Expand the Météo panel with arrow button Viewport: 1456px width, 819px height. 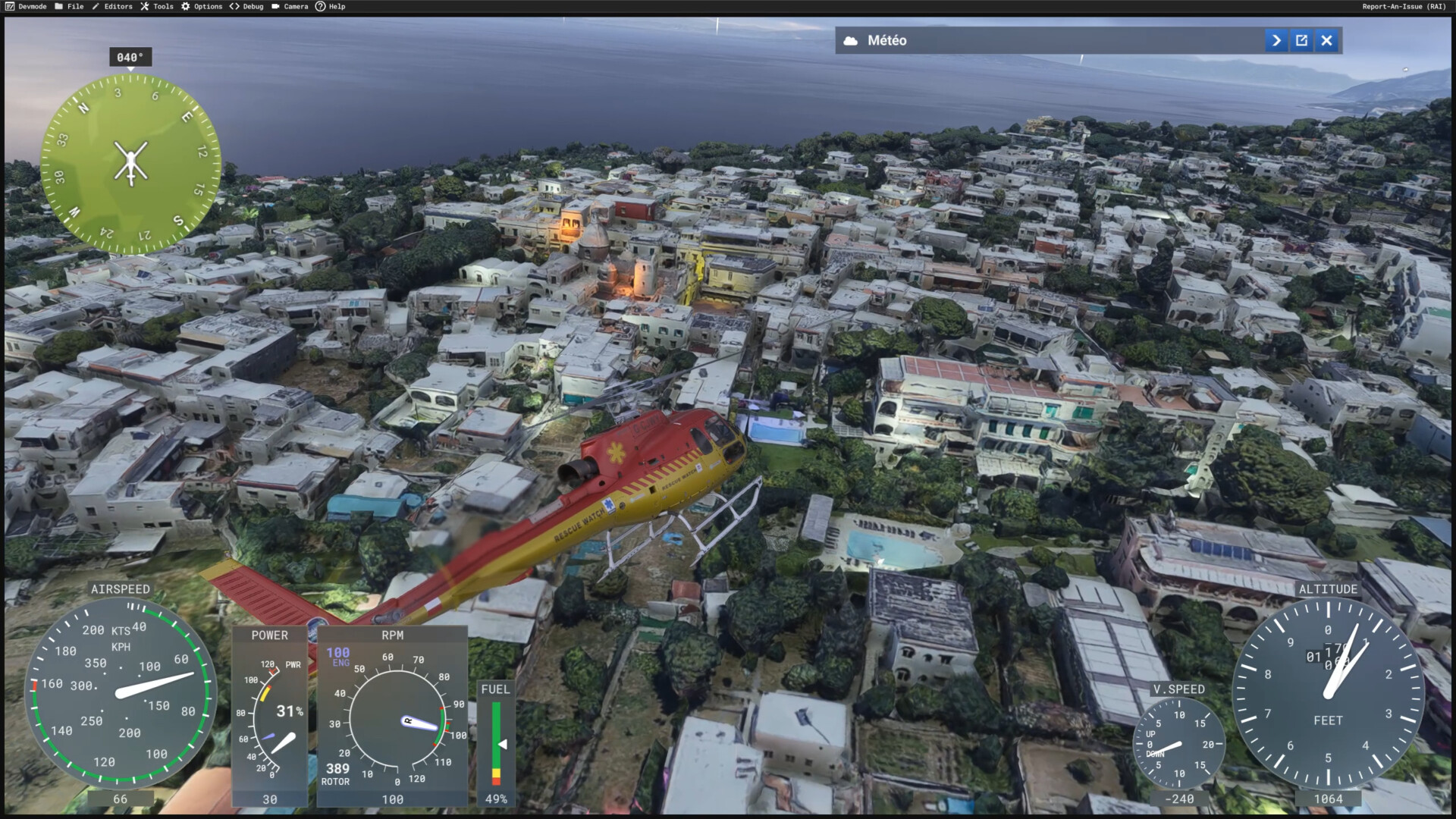coord(1276,40)
